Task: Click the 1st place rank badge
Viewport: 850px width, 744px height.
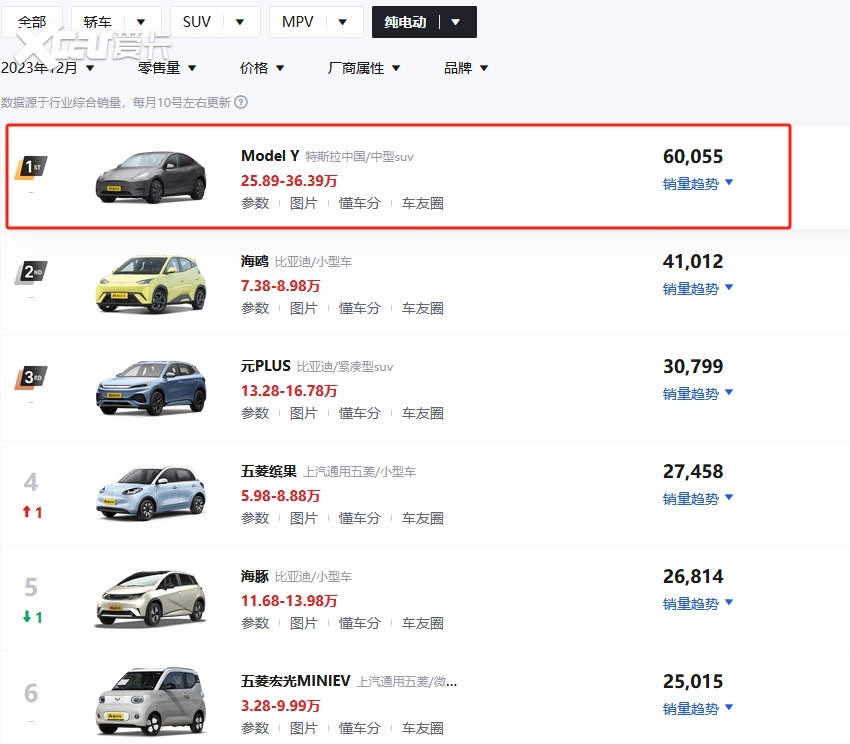Action: pyautogui.click(x=31, y=167)
